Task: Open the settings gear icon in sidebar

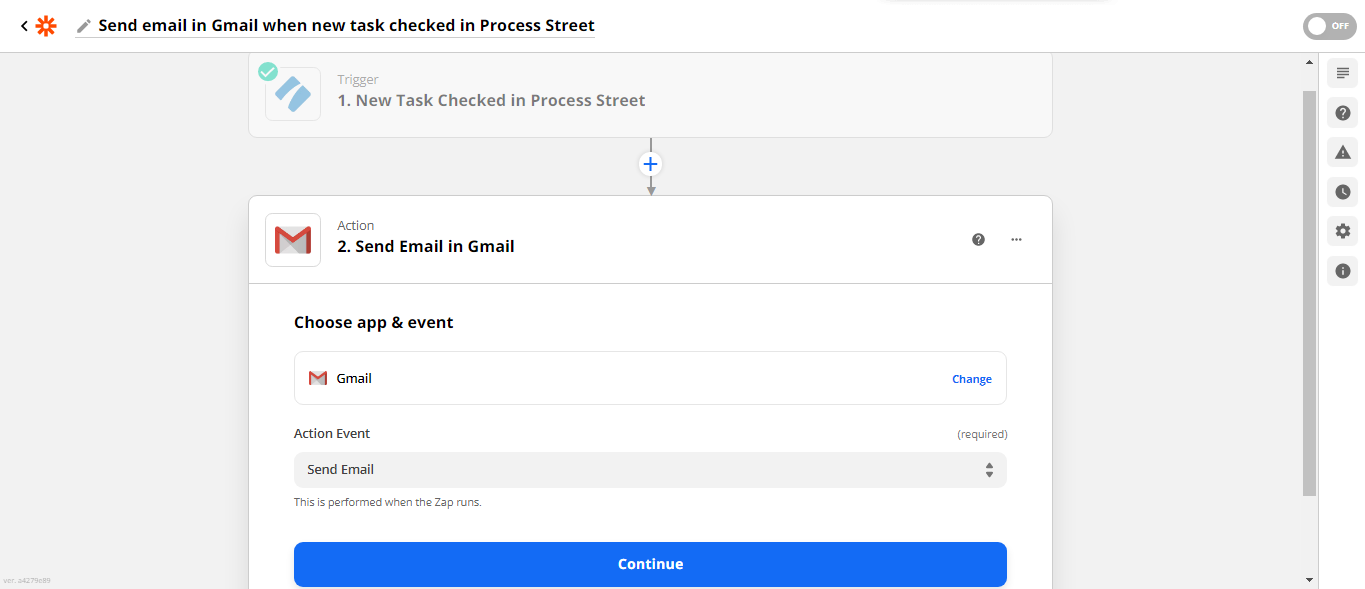Action: [1342, 231]
